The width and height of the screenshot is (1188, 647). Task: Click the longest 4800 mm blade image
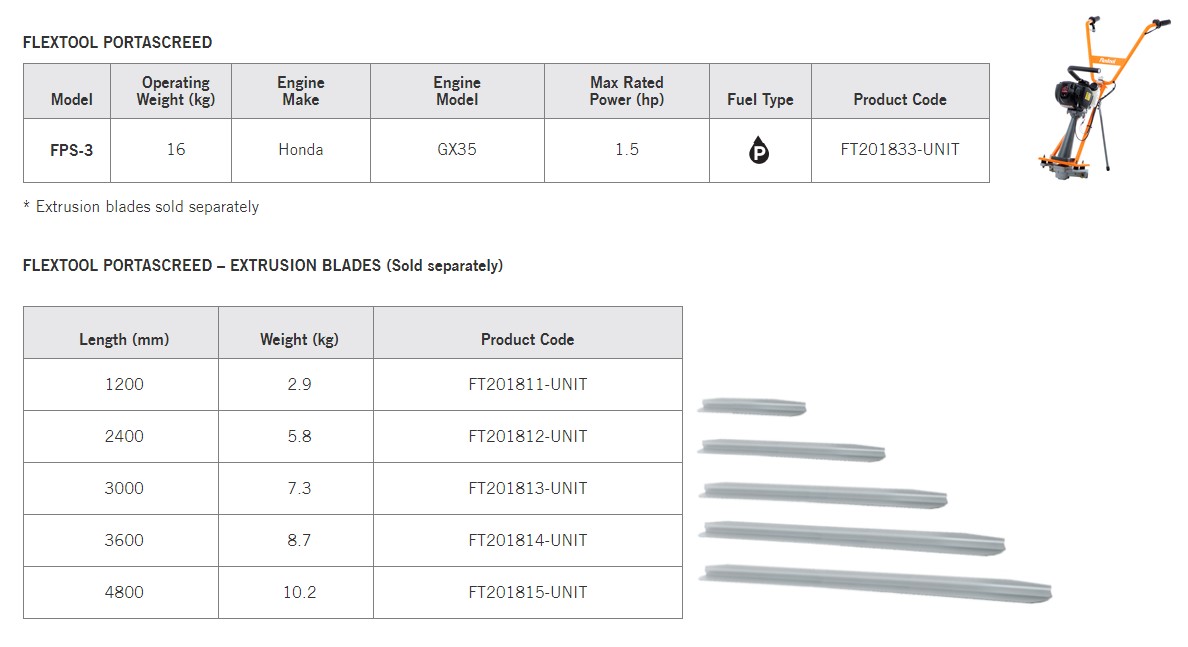click(x=876, y=583)
